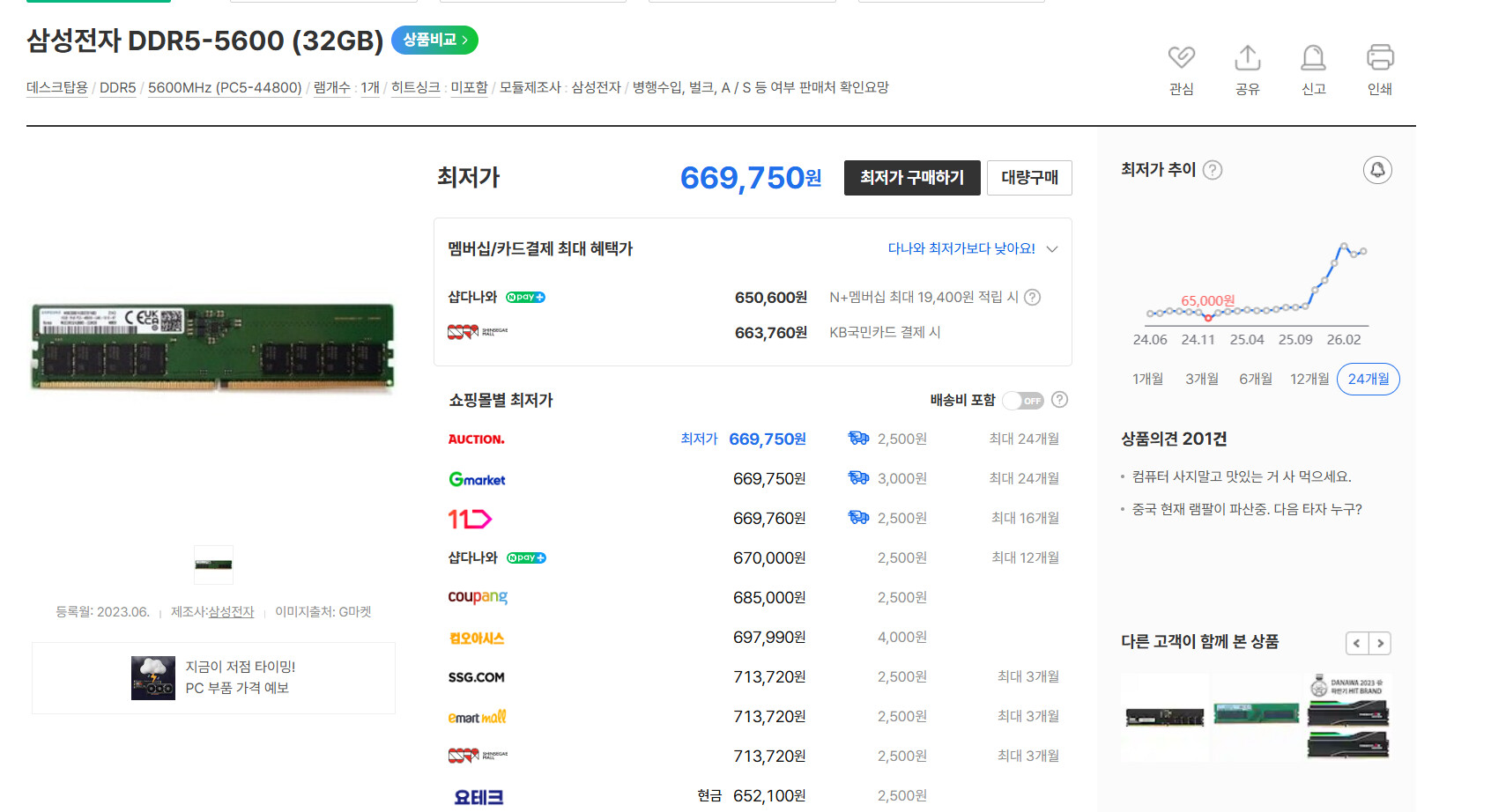1491x812 pixels.
Task: Click the emart mall seller logo
Action: pos(477,717)
